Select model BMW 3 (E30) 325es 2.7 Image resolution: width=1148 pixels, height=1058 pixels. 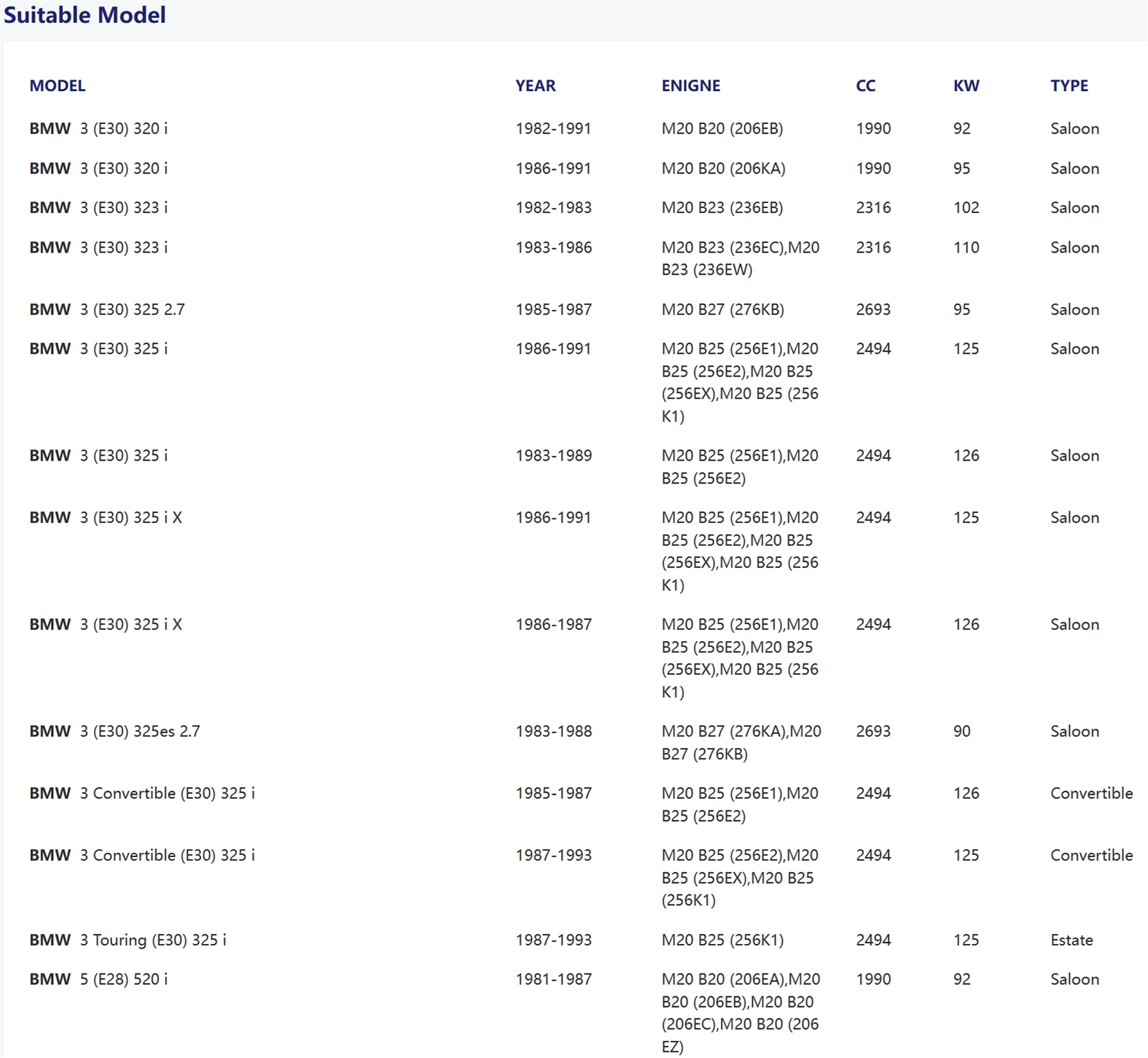(115, 732)
